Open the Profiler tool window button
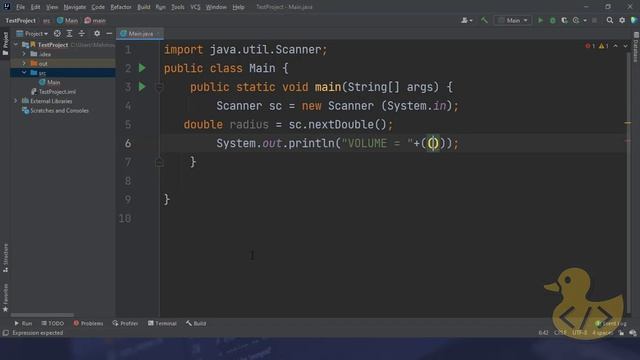This screenshot has width=640, height=360. click(125, 323)
